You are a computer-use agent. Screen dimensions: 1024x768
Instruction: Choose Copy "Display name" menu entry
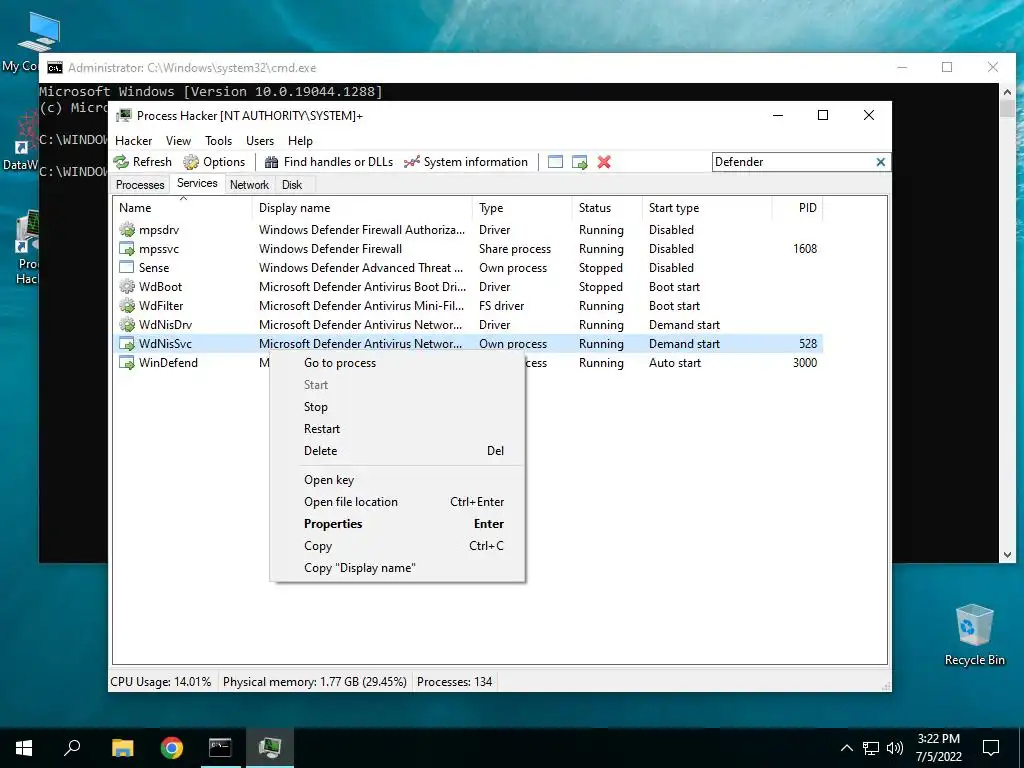(397, 568)
